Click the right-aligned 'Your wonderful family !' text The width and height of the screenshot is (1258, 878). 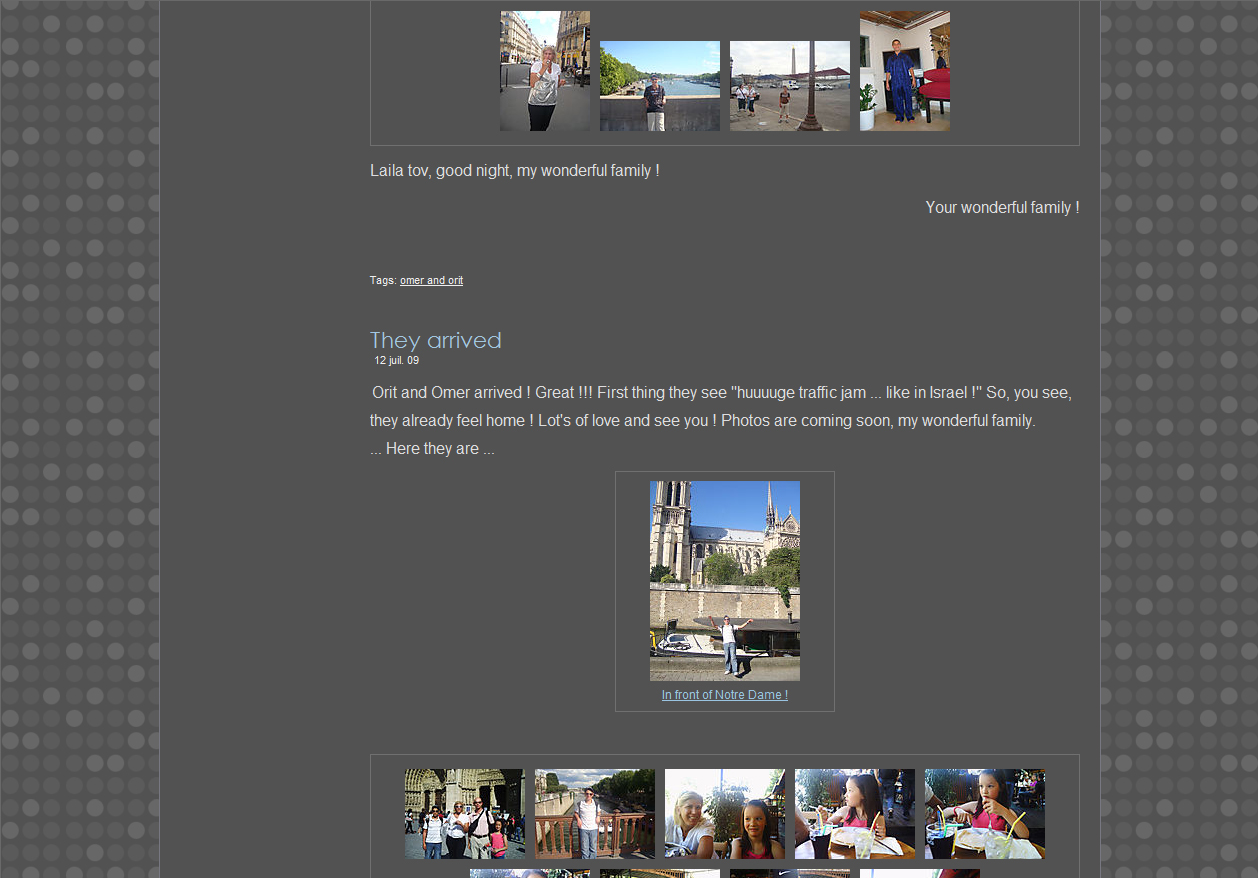1001,208
